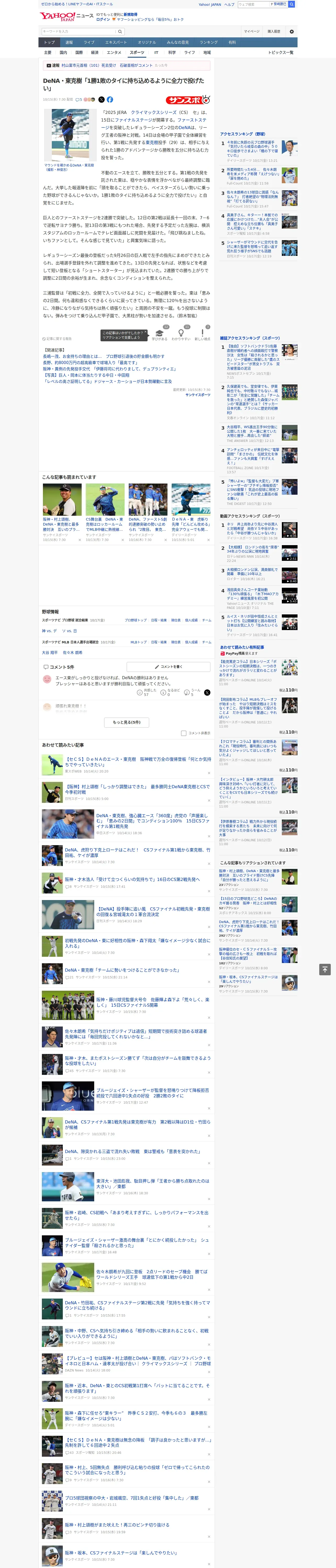Open the トップ navigation tab
336x1568 pixels.
pos(49,43)
